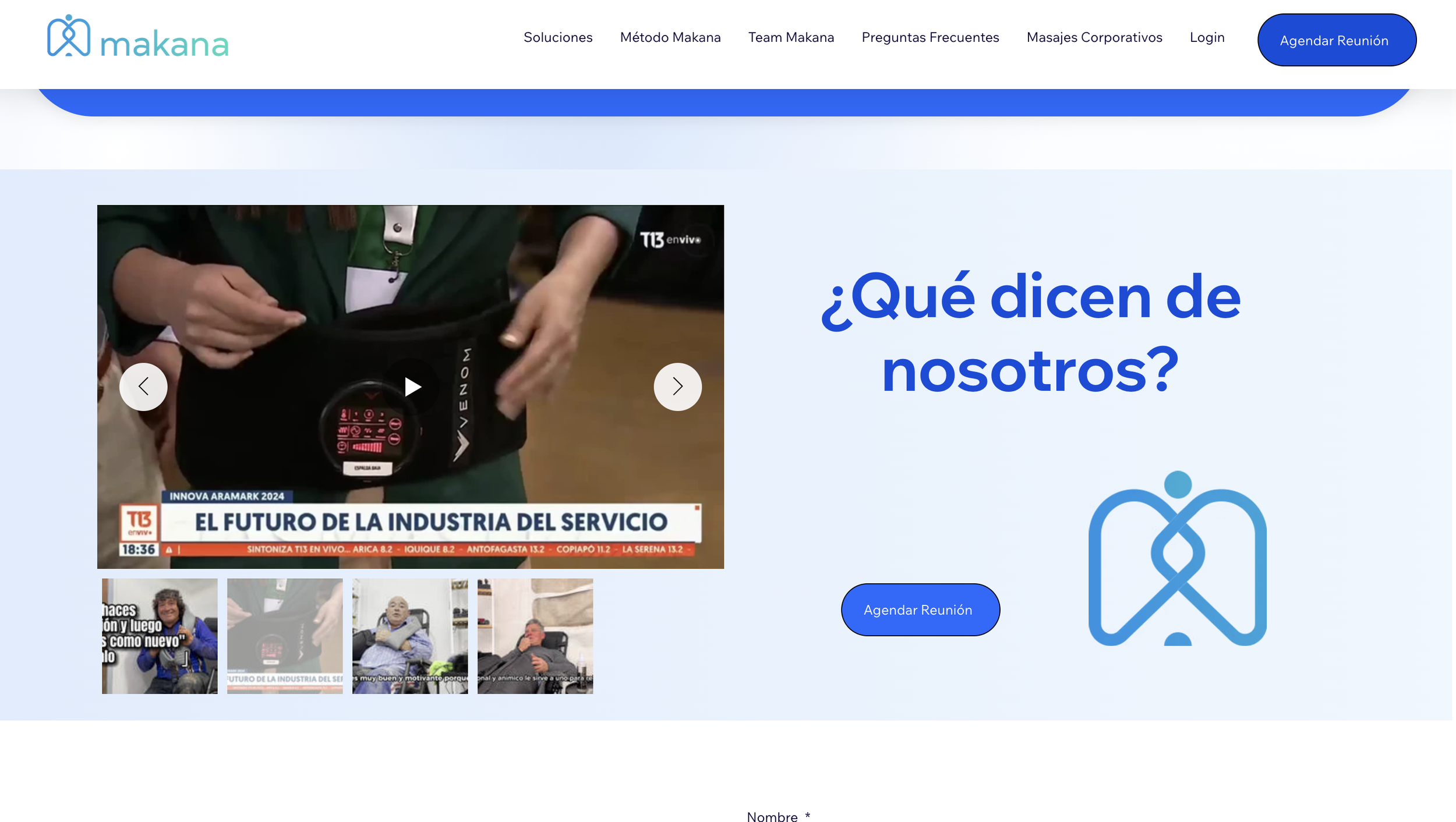
Task: Select thumbnail of curly-haired man
Action: (160, 636)
